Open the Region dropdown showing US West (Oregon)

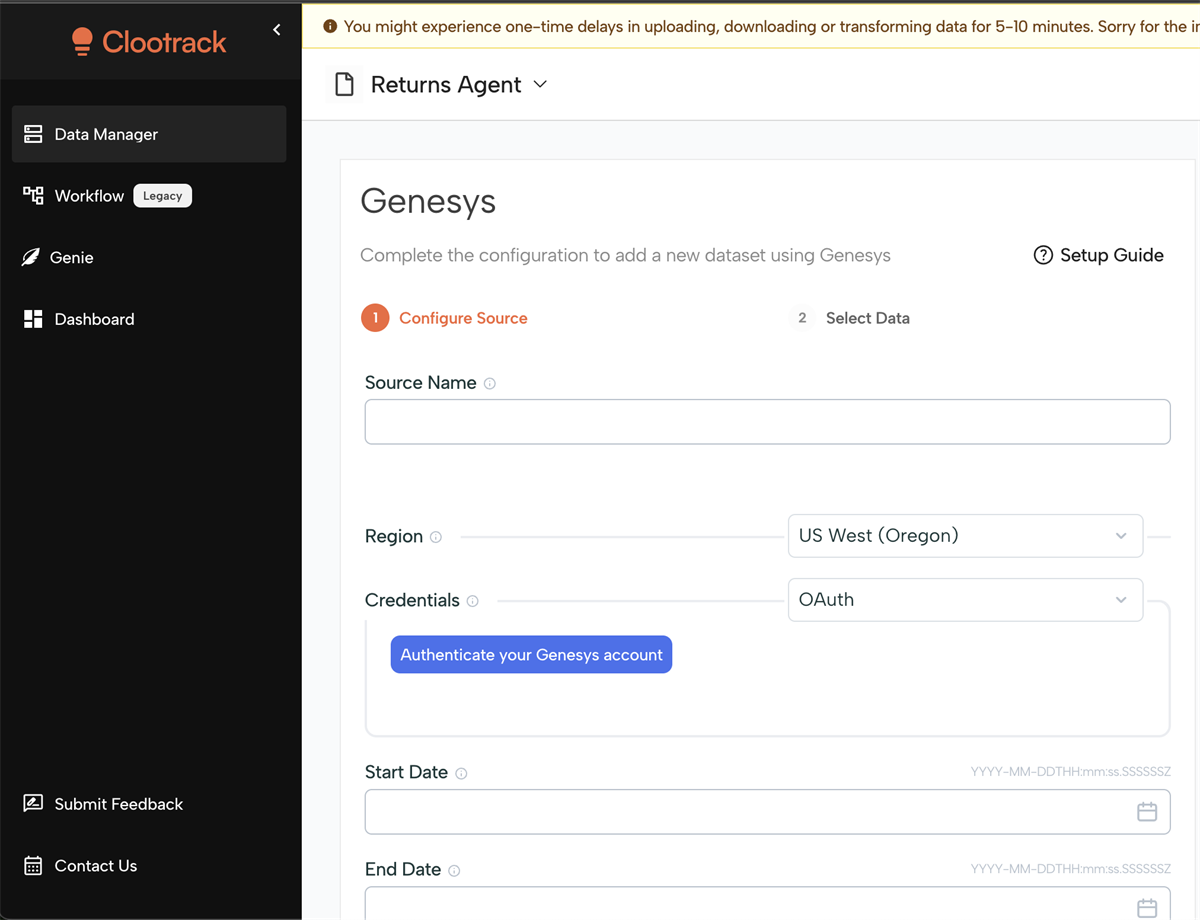click(965, 536)
